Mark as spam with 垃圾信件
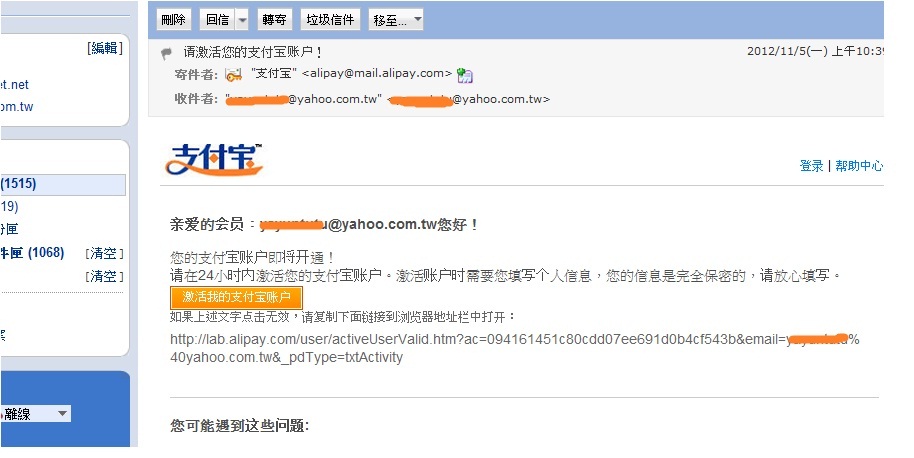 (330, 20)
